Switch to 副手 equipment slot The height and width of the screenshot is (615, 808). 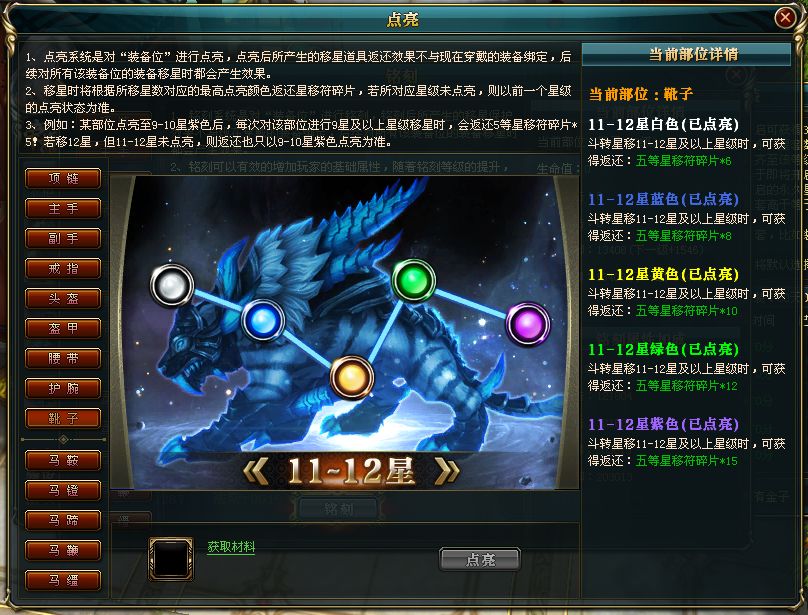pyautogui.click(x=63, y=238)
